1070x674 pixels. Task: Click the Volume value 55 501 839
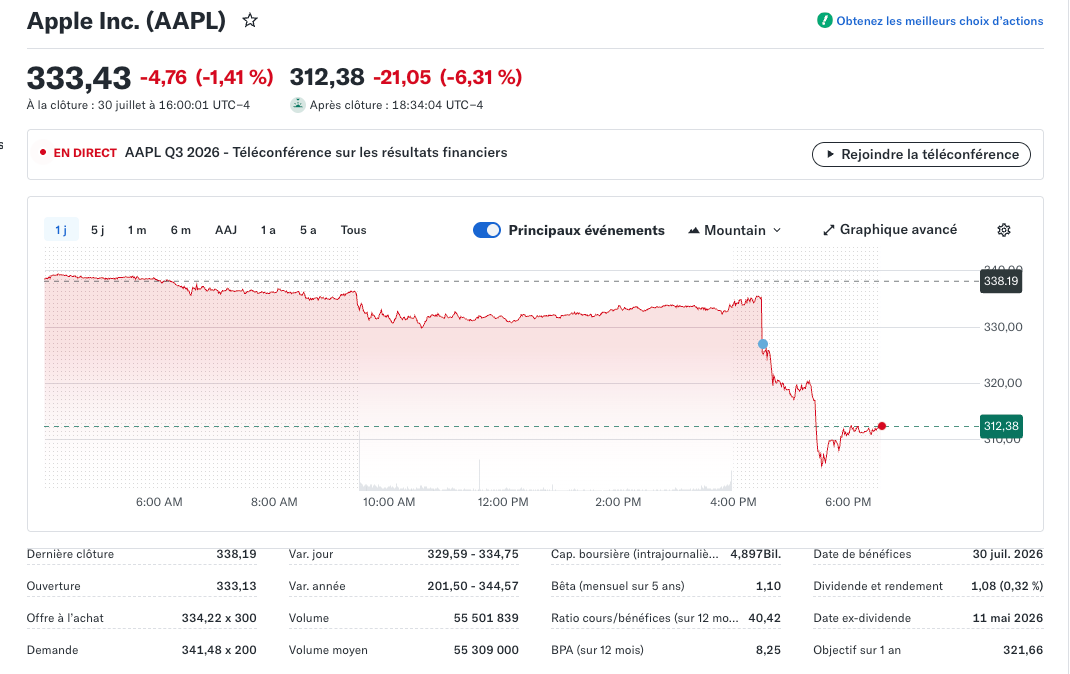(486, 618)
